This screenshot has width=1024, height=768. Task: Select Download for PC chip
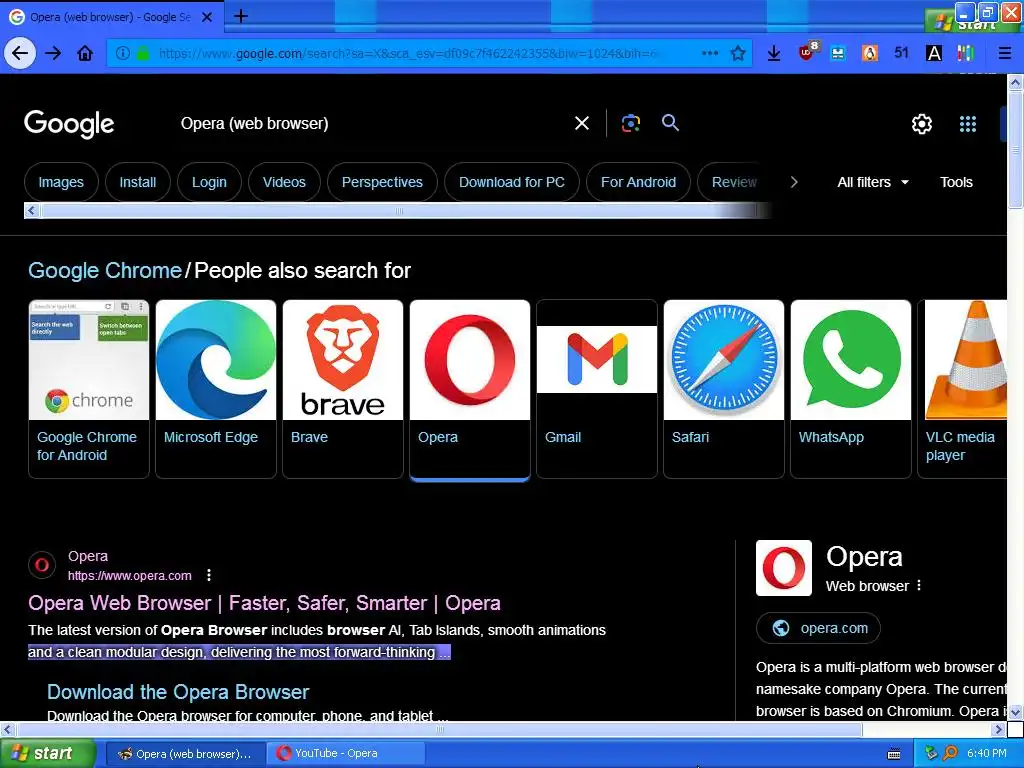point(512,182)
